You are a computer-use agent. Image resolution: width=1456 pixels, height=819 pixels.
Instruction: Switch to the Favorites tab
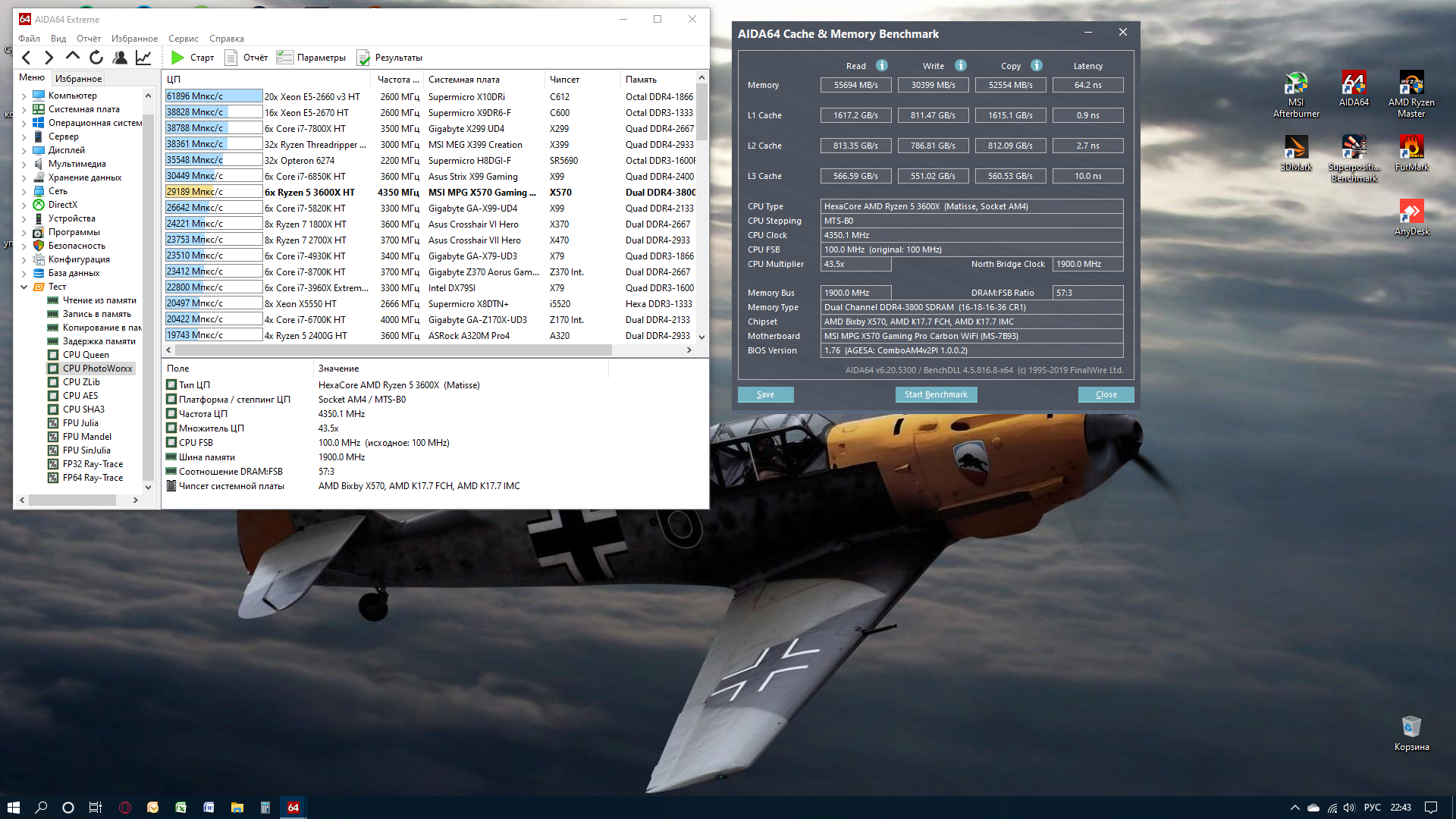(78, 79)
